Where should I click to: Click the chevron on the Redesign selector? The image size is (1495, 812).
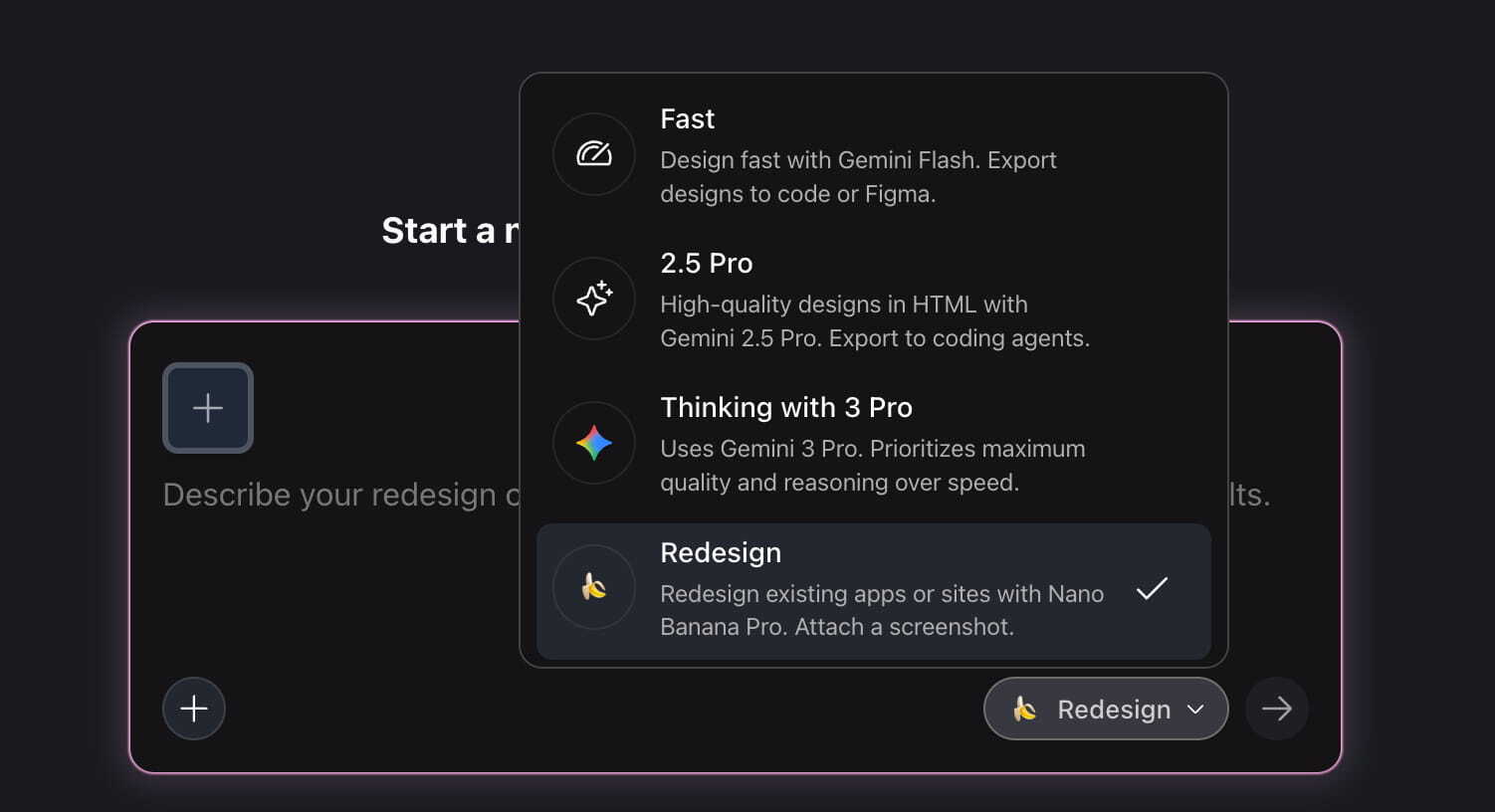point(1195,710)
